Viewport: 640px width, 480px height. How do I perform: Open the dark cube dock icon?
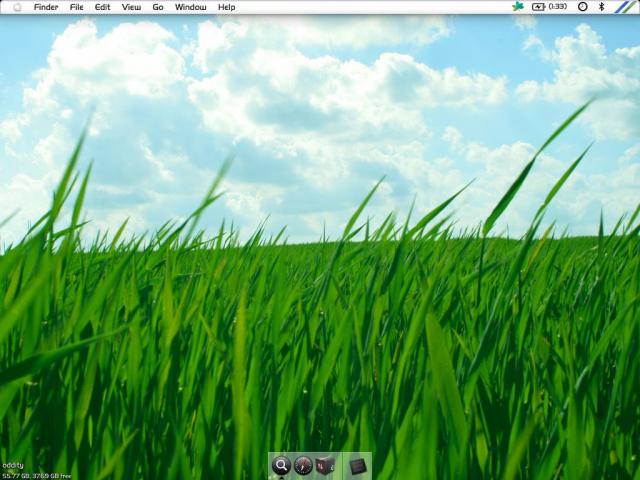325,466
